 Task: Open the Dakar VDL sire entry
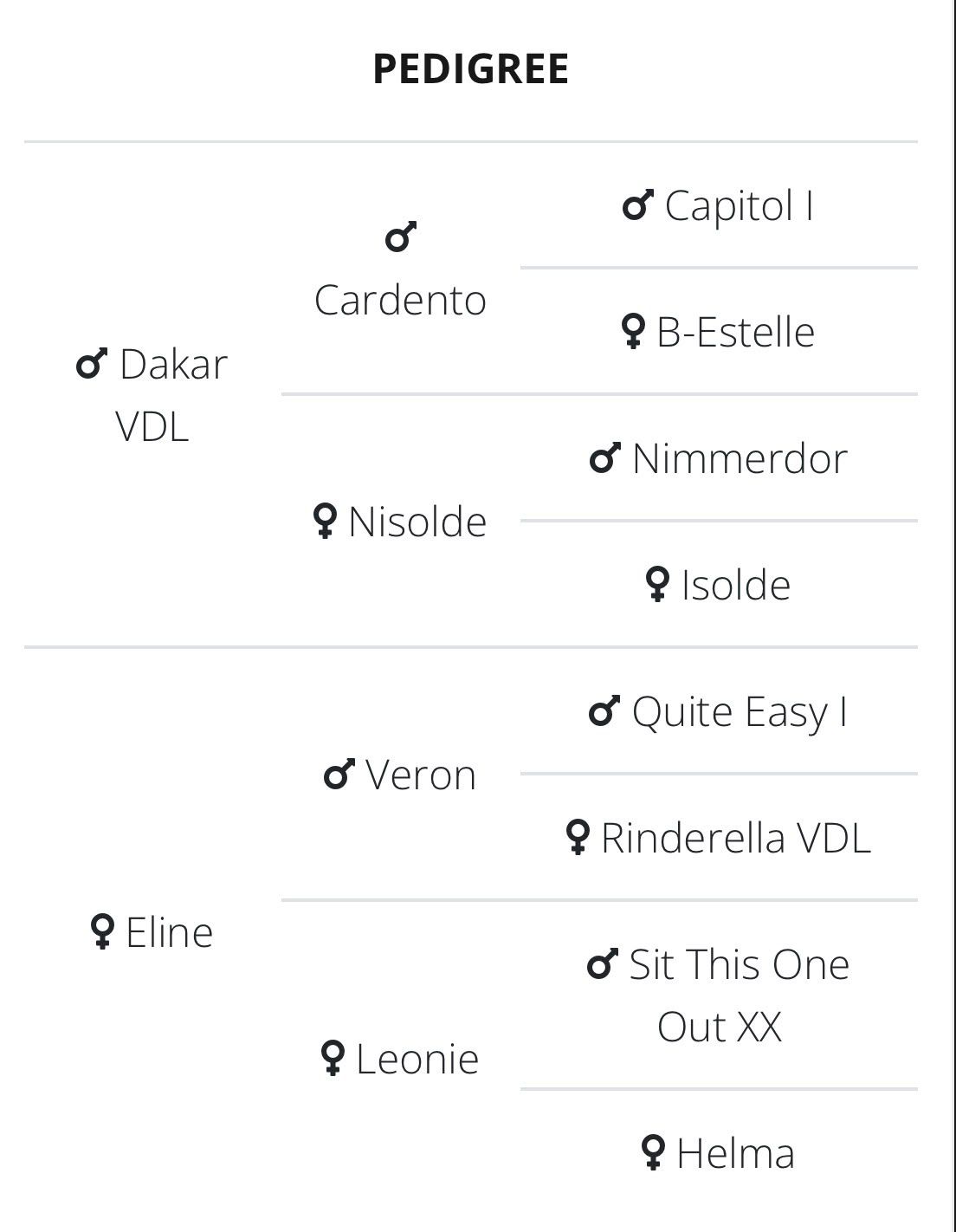152,395
